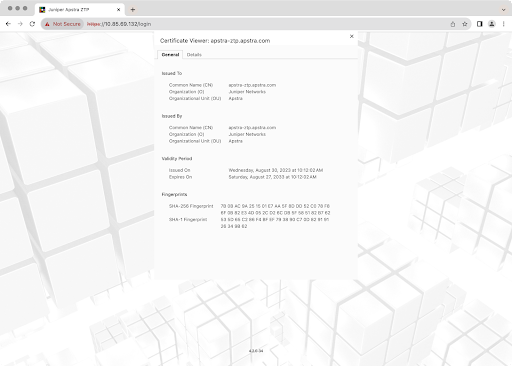Click the SHA-1 fingerprint hex value
The height and width of the screenshot is (366, 512).
point(275,223)
